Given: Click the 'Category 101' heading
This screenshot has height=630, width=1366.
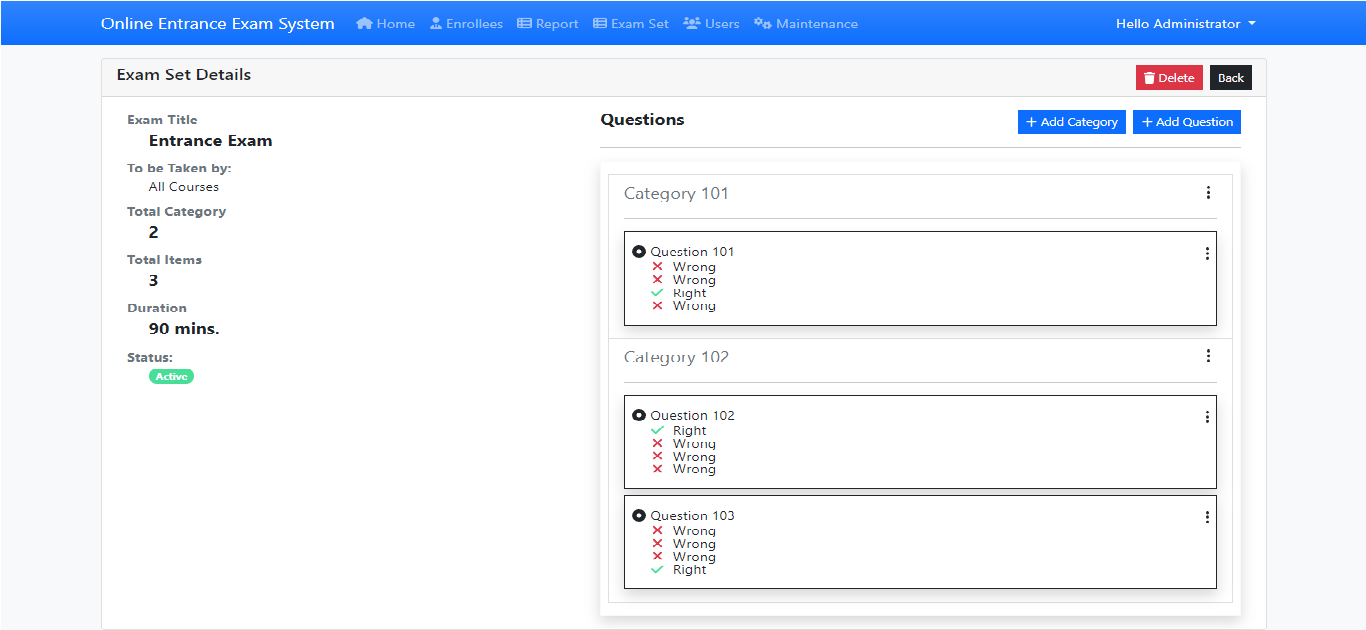Looking at the screenshot, I should pos(676,194).
